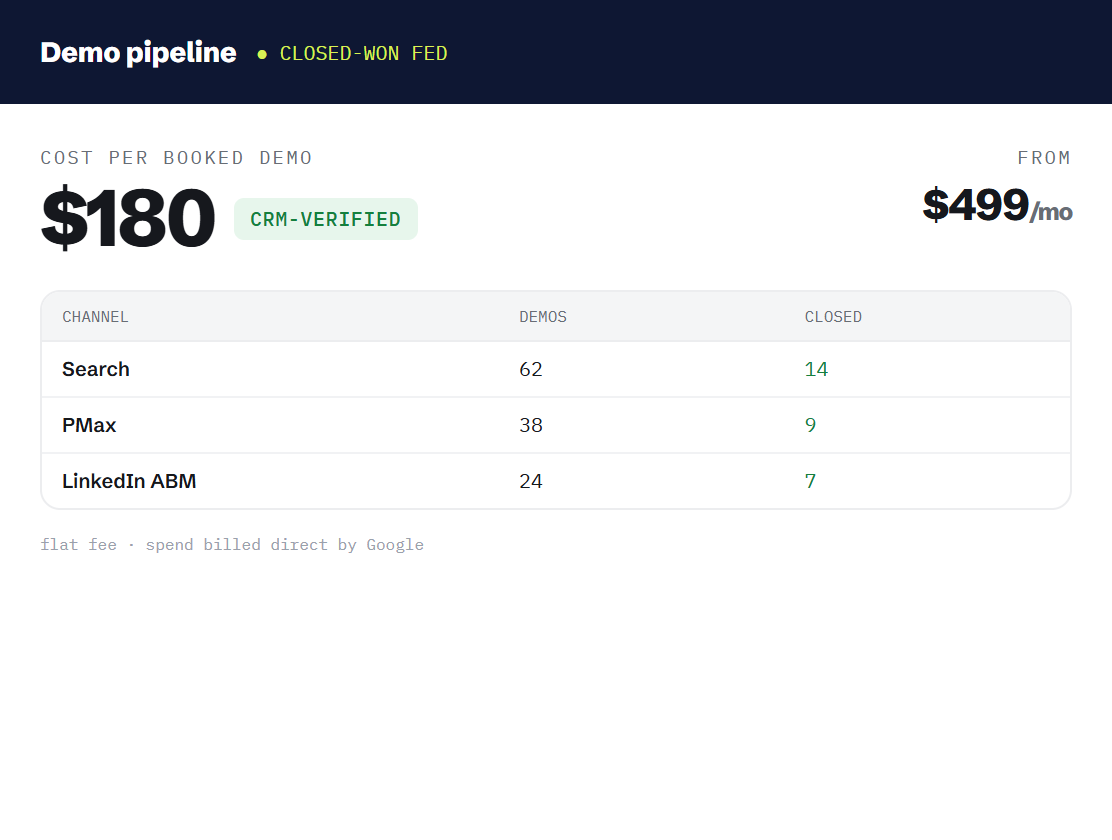1112x840 pixels.
Task: Click the $180 cost figure
Action: point(128,218)
